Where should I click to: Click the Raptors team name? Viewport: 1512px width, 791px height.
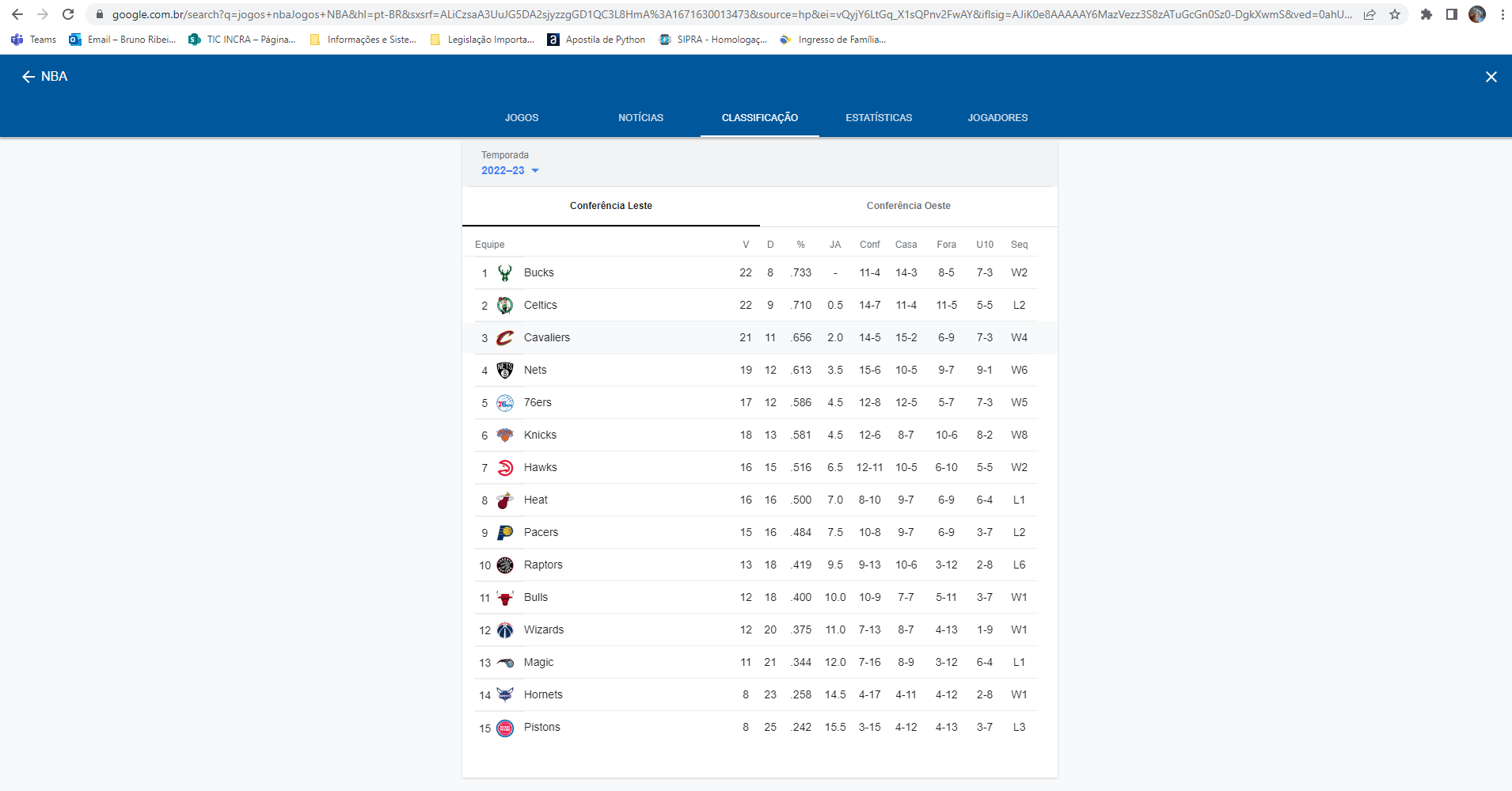[x=543, y=565]
